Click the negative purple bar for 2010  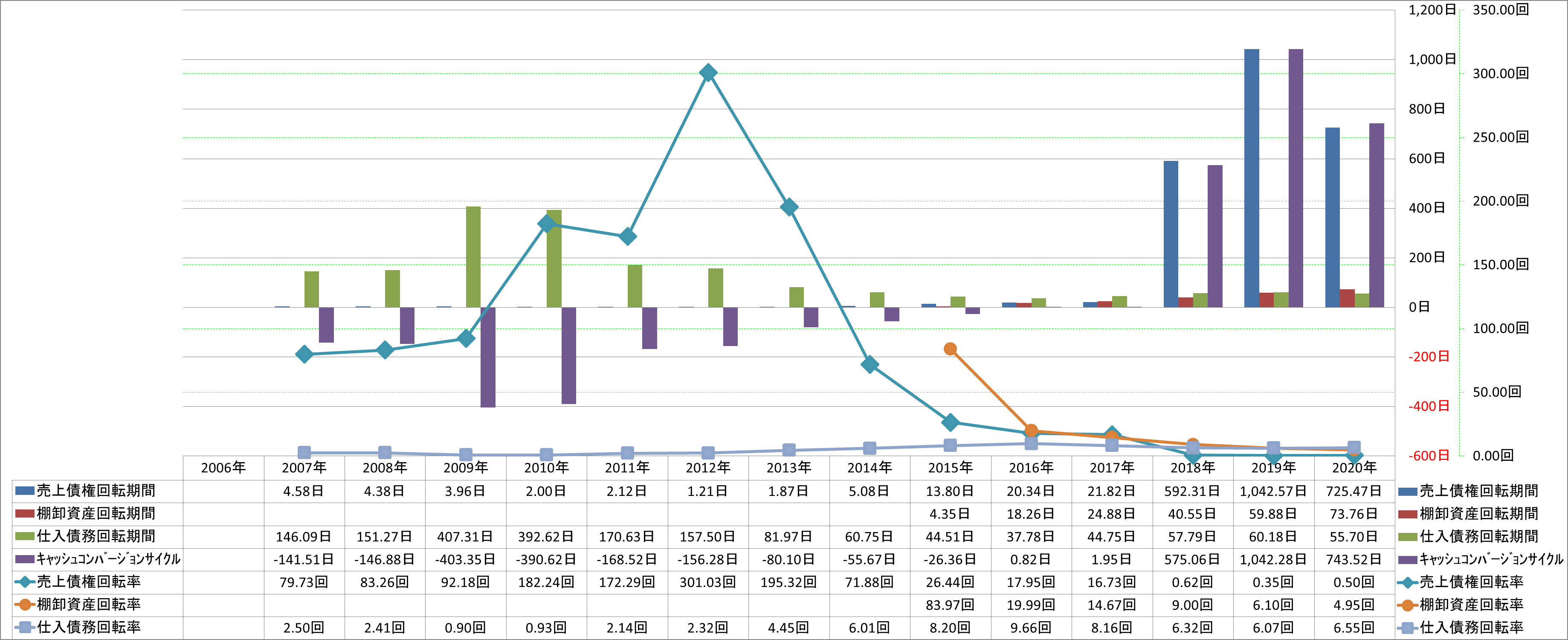coord(568,355)
